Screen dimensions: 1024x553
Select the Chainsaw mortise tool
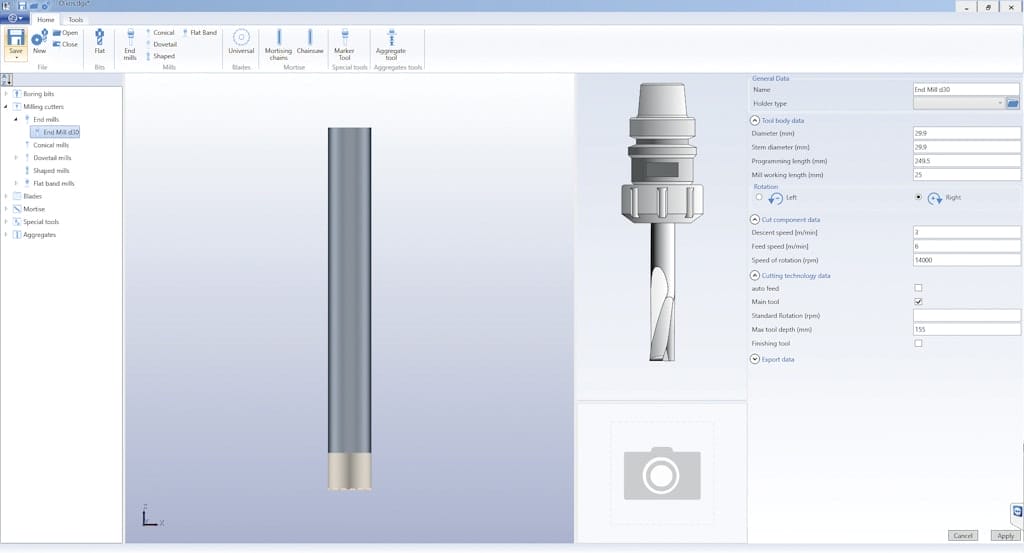click(x=310, y=41)
